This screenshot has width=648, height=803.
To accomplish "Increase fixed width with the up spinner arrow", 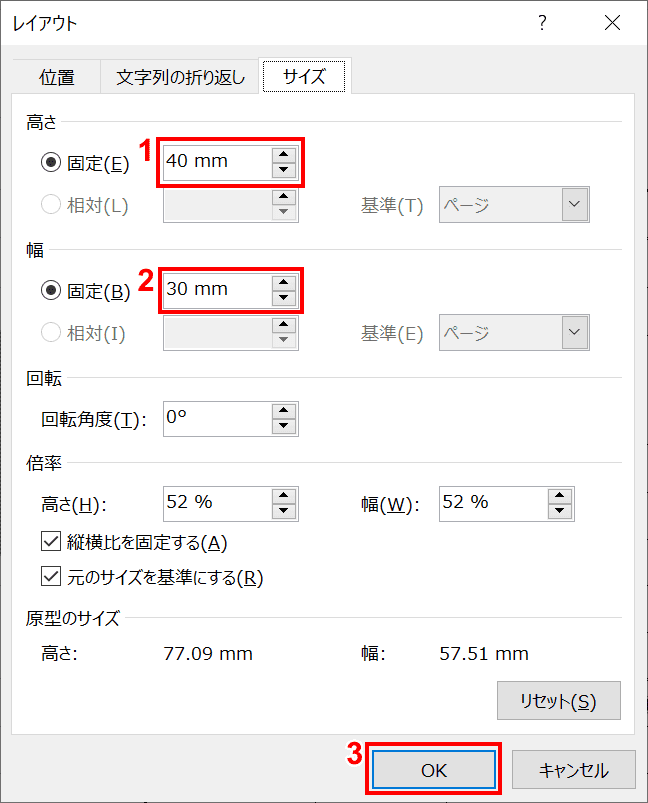I will (284, 283).
